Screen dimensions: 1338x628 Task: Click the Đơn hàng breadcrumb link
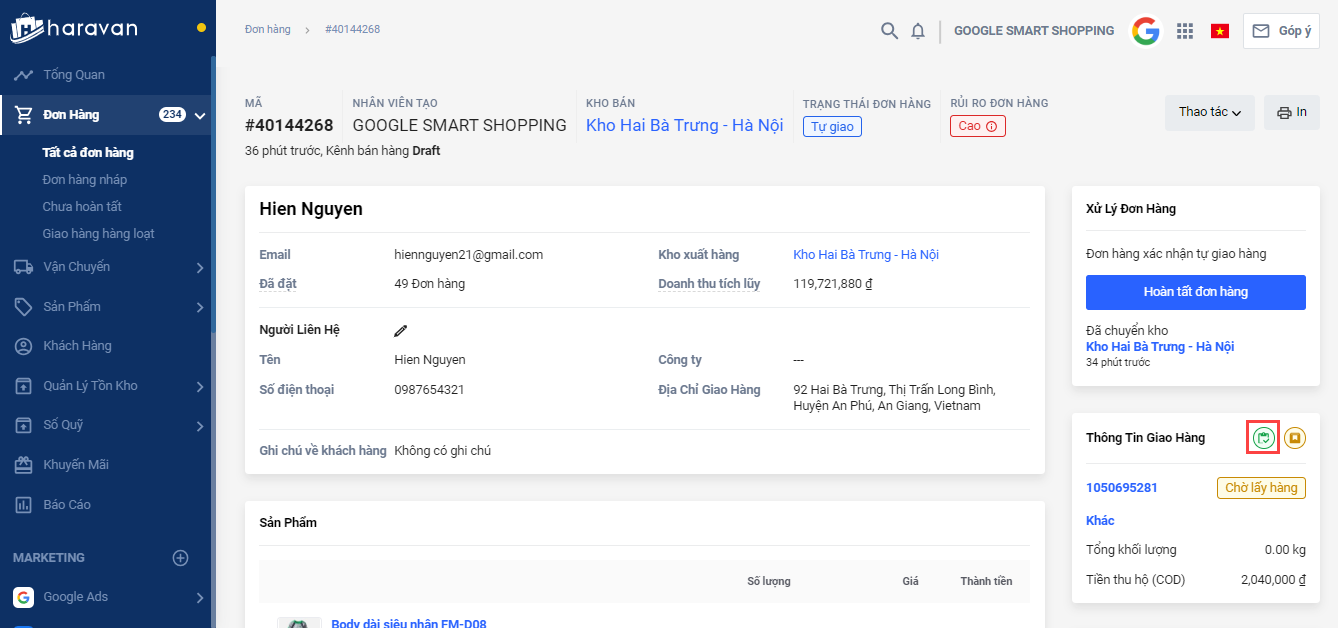(x=267, y=29)
